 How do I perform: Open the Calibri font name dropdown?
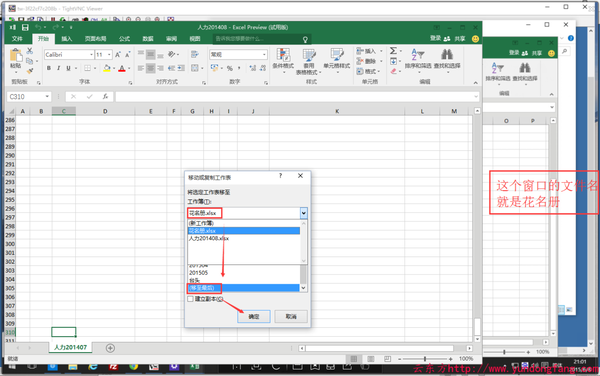pyautogui.click(x=91, y=55)
